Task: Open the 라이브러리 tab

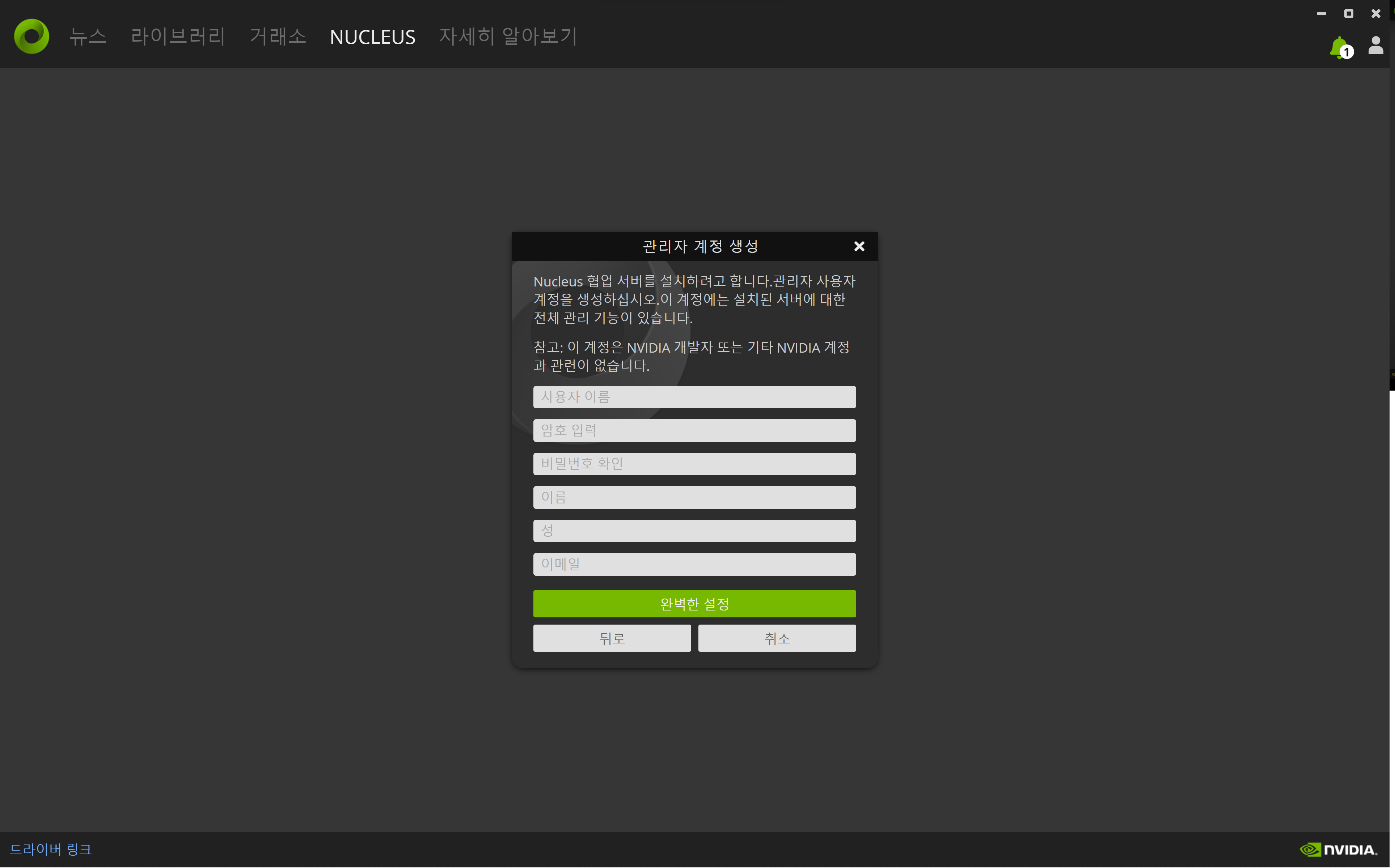Action: 178,37
